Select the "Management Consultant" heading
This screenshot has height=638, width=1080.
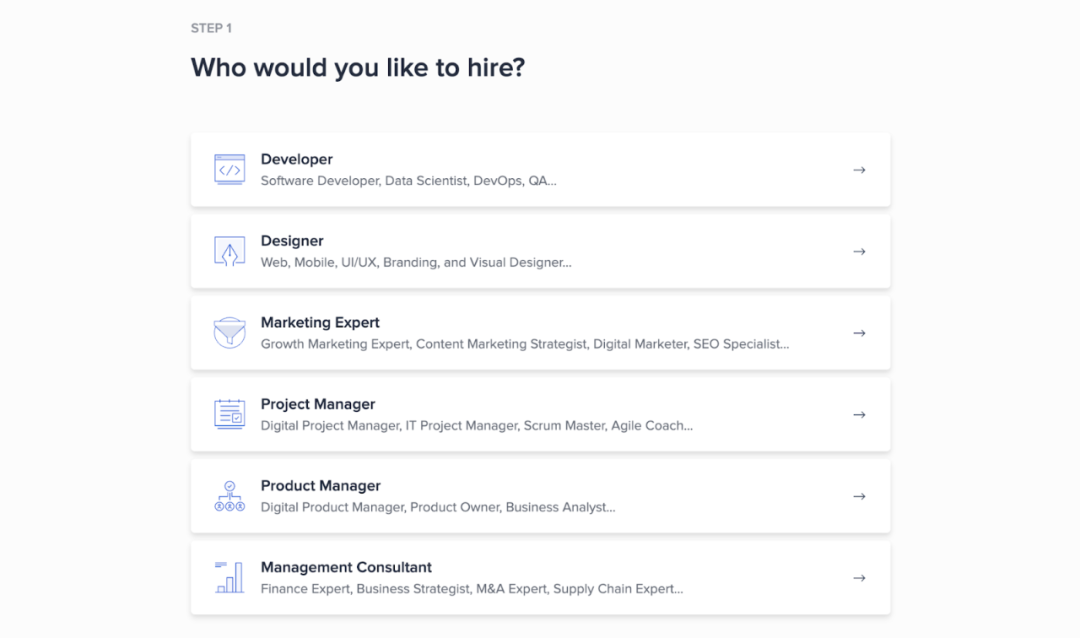coord(346,567)
